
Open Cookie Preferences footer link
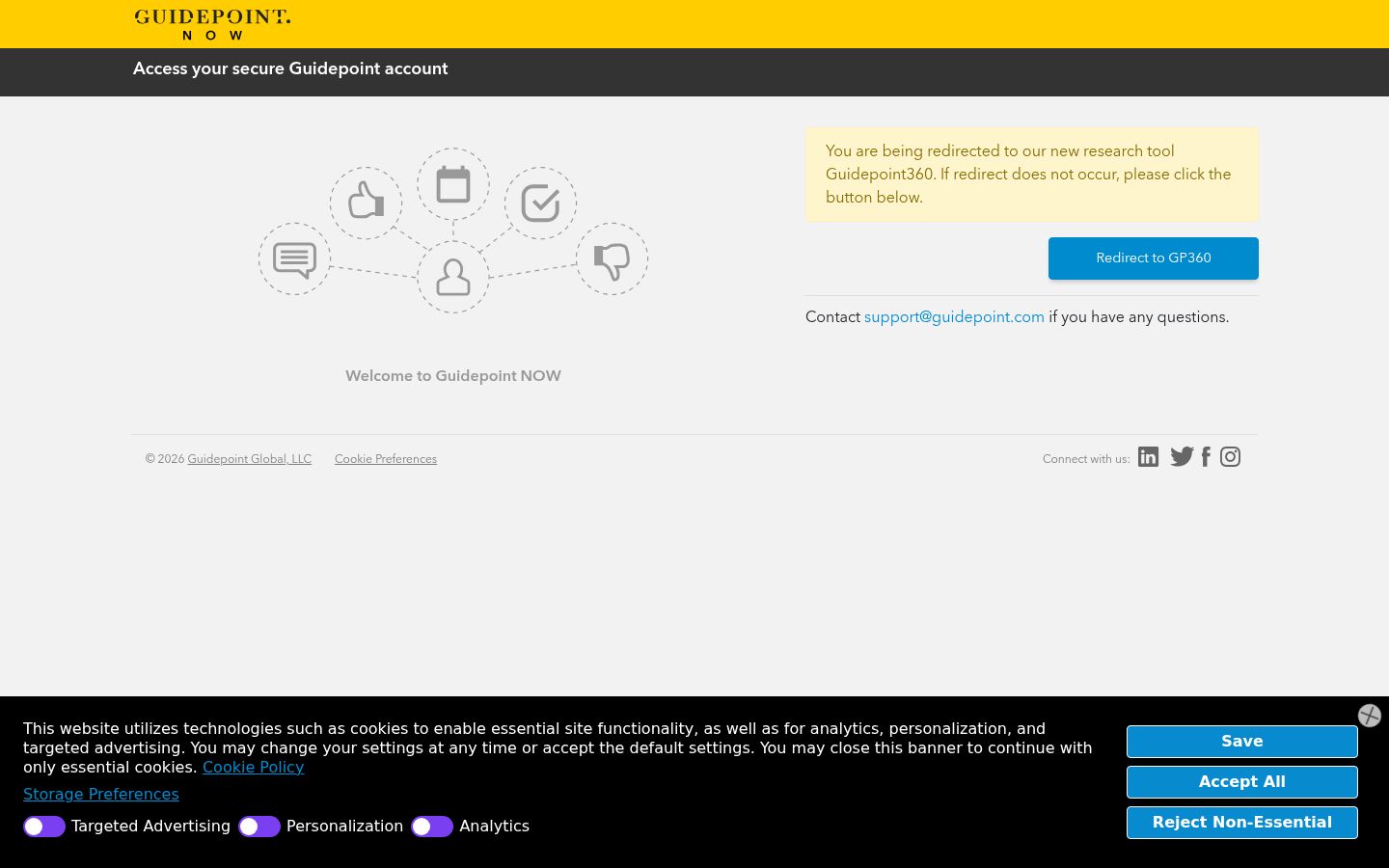tap(386, 459)
